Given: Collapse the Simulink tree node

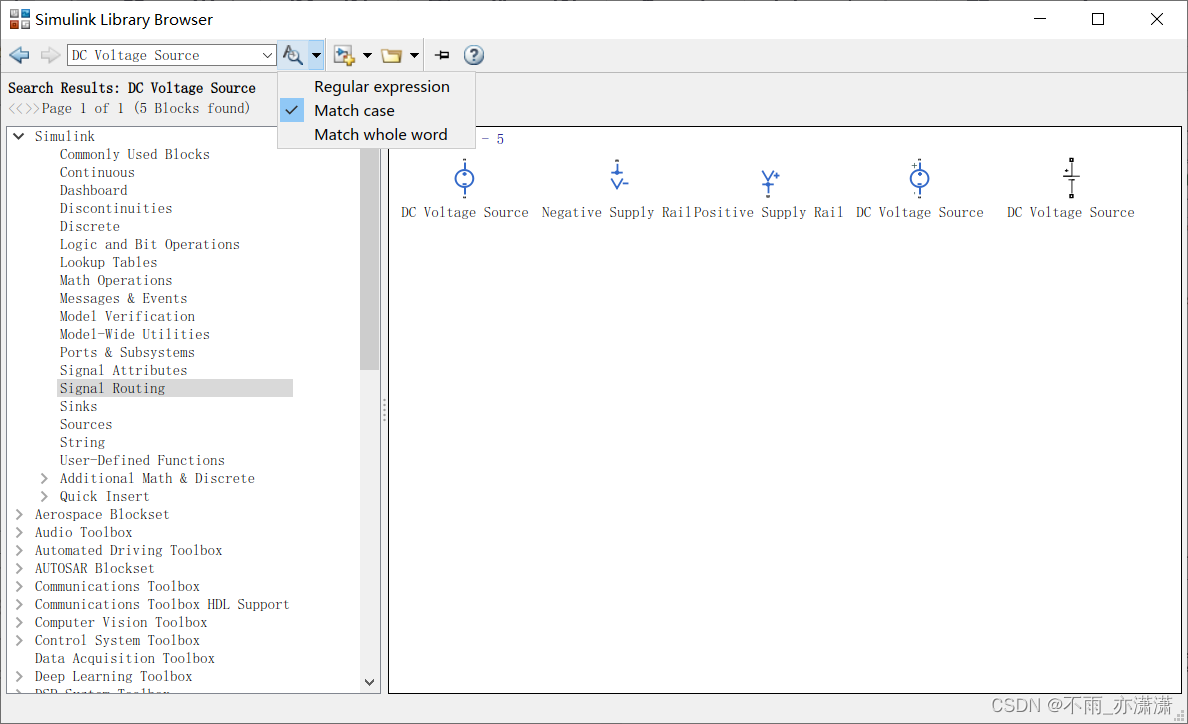Looking at the screenshot, I should [19, 136].
